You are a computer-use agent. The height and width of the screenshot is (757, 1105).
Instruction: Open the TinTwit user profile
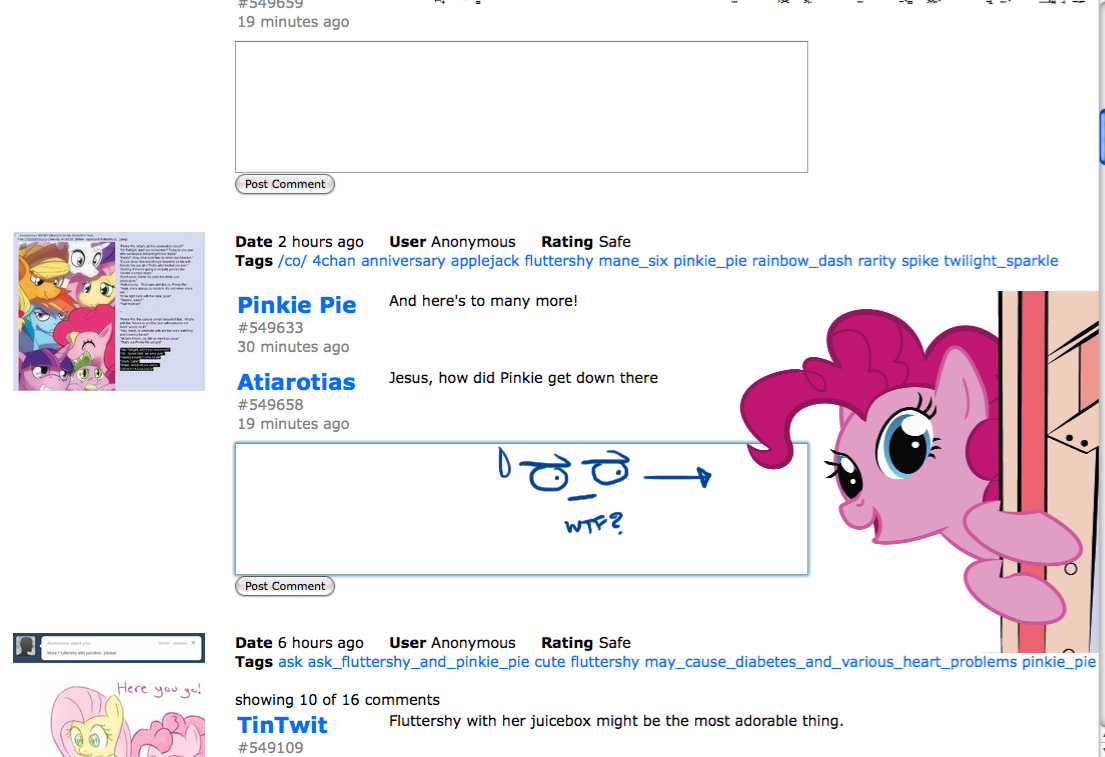[282, 725]
